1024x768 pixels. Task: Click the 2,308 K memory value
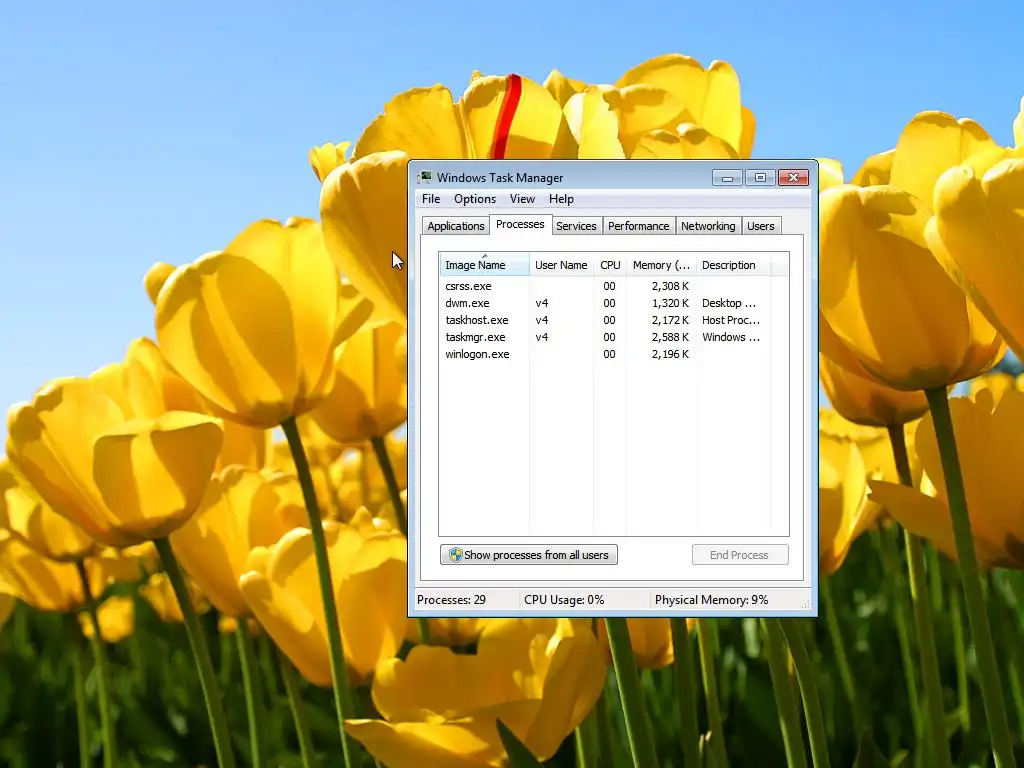(x=670, y=286)
